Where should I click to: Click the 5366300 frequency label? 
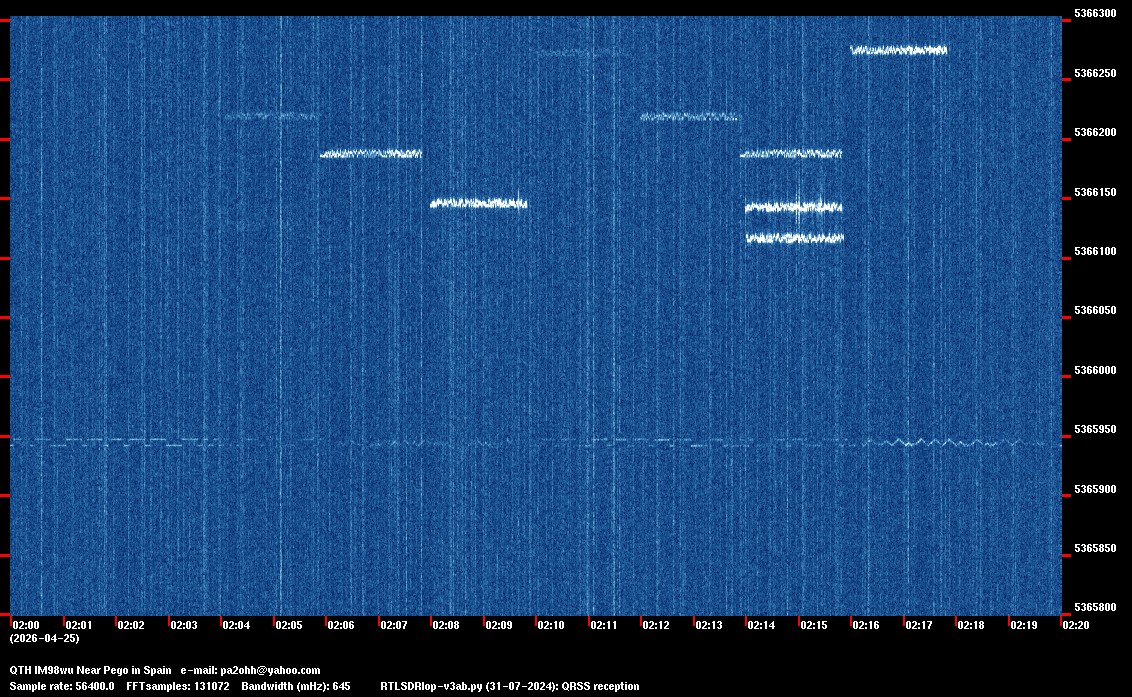[x=1094, y=14]
